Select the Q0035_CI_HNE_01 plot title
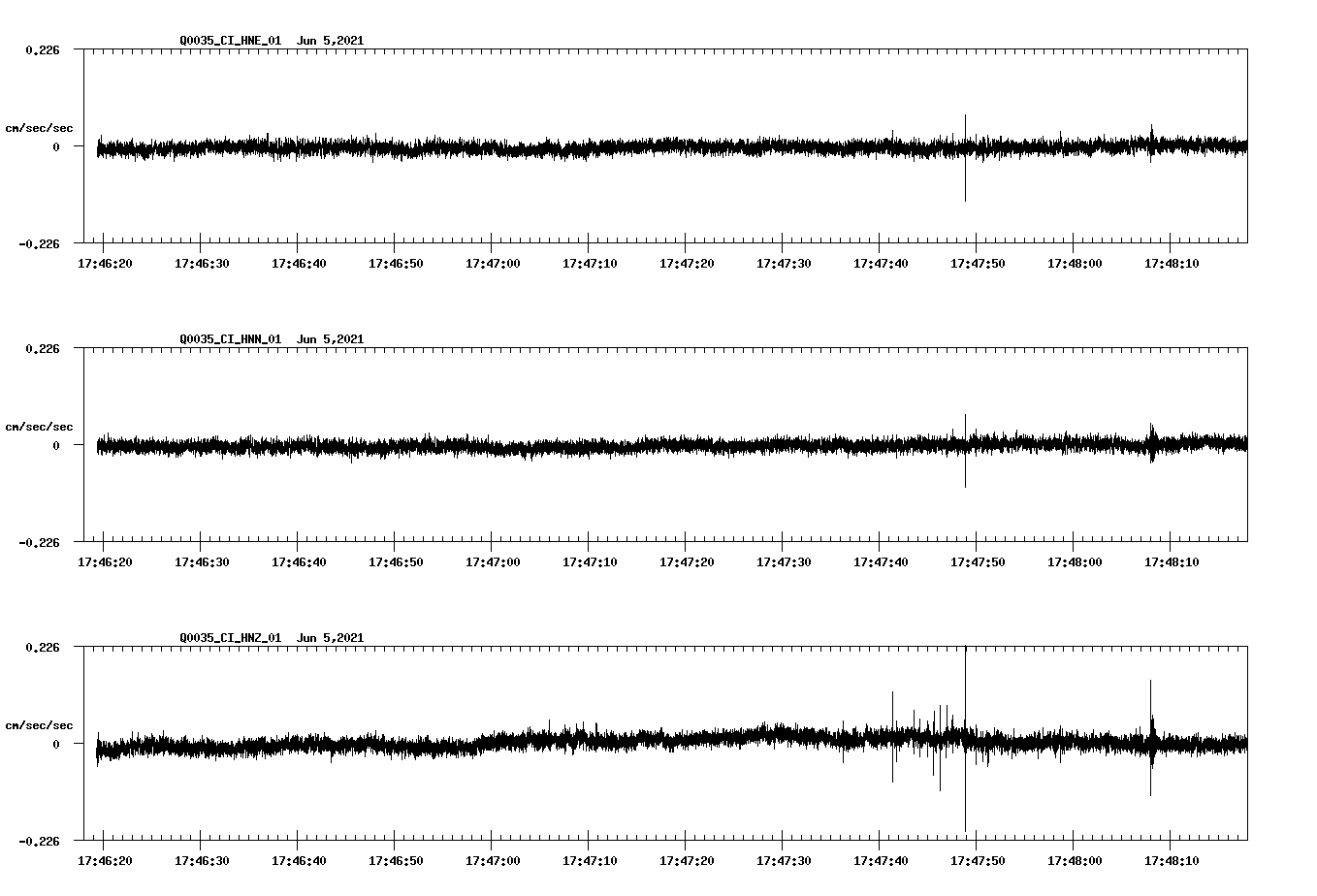The height and width of the screenshot is (896, 1317). point(272,40)
